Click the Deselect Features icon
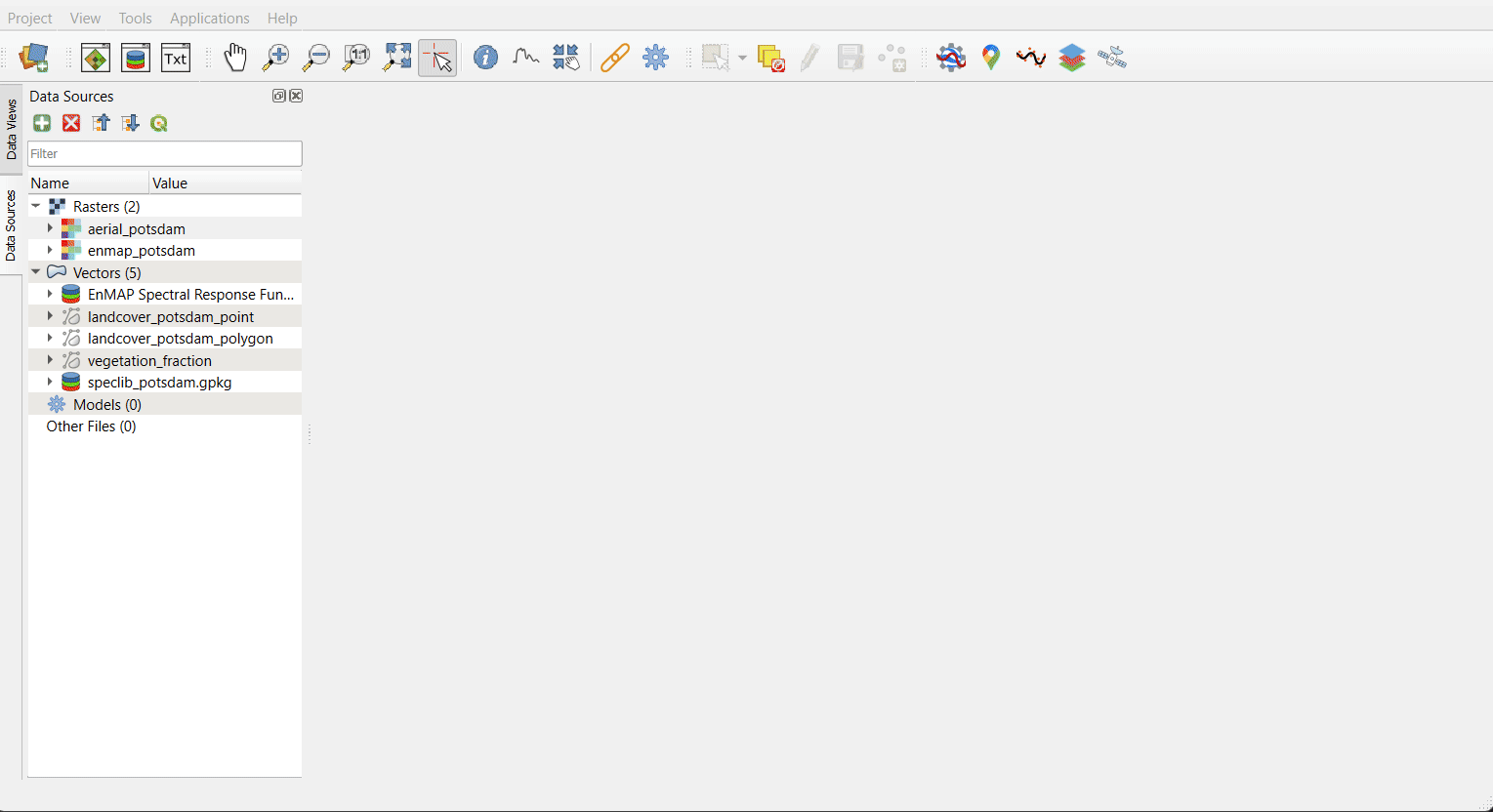This screenshot has width=1493, height=812. (x=771, y=59)
